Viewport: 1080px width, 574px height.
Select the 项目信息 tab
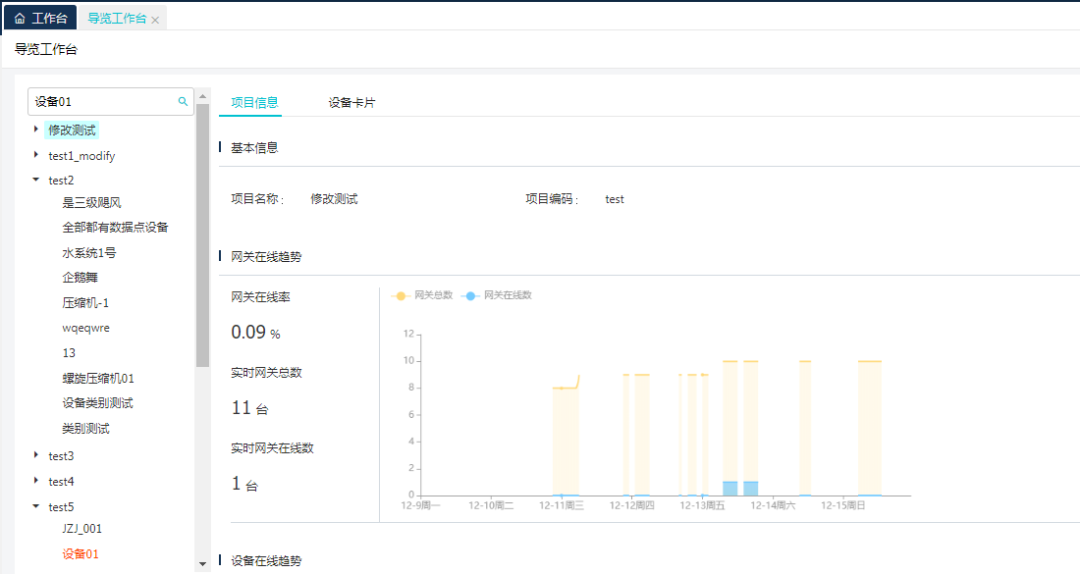point(254,102)
